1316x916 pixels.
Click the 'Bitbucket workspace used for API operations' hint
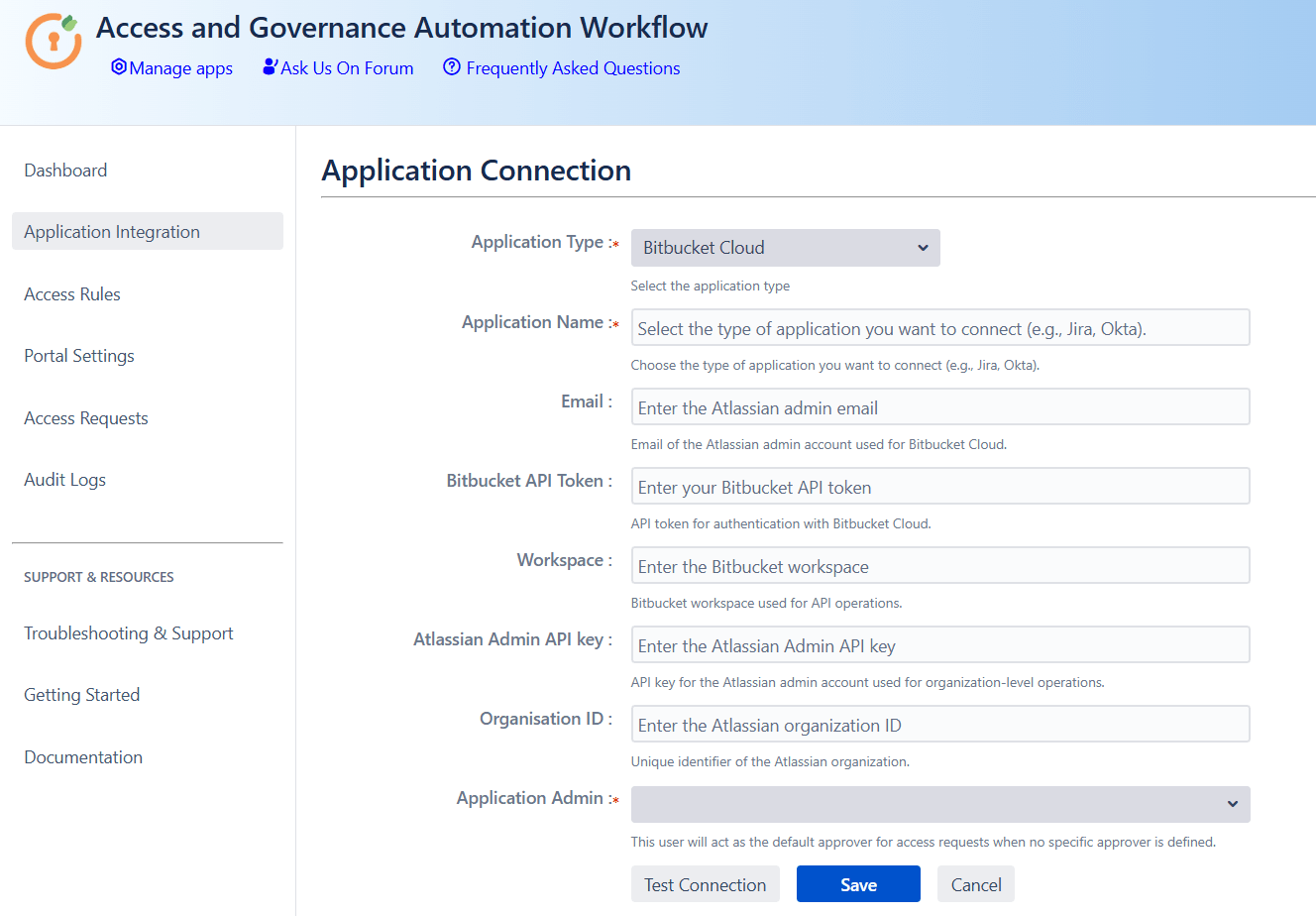766,603
